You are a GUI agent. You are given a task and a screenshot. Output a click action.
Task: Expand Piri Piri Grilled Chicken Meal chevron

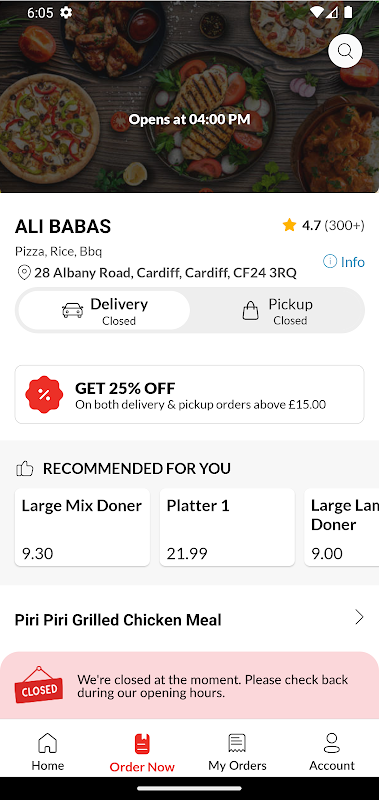click(359, 617)
